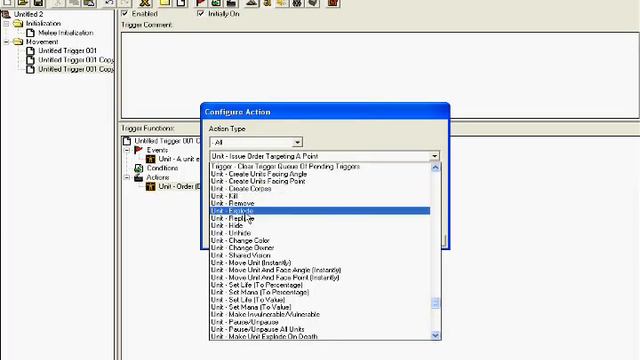
Task: Choose 'Unit - Move Unit And Face Point (Instantly)'
Action: [320, 277]
